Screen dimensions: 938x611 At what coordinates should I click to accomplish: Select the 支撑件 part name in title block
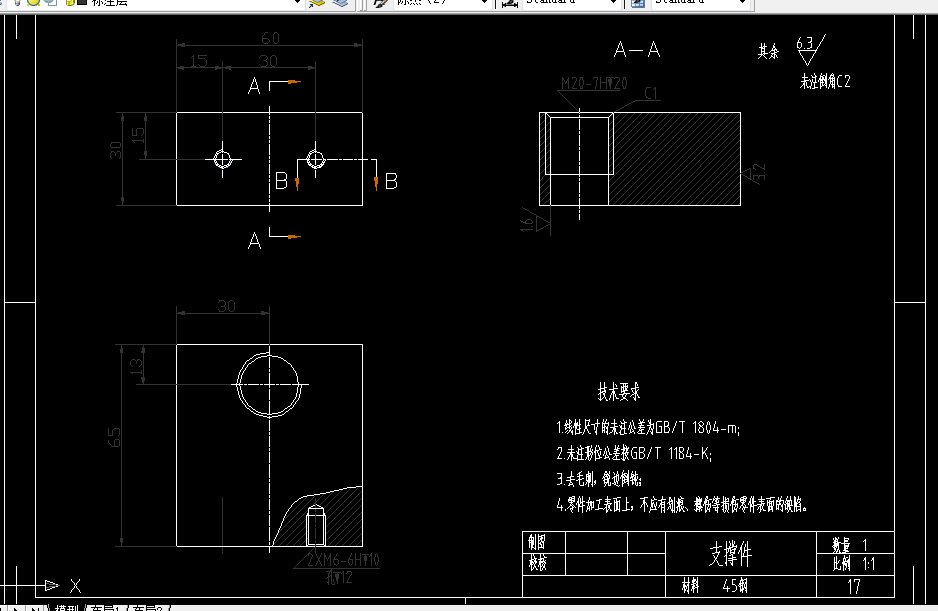click(x=730, y=554)
